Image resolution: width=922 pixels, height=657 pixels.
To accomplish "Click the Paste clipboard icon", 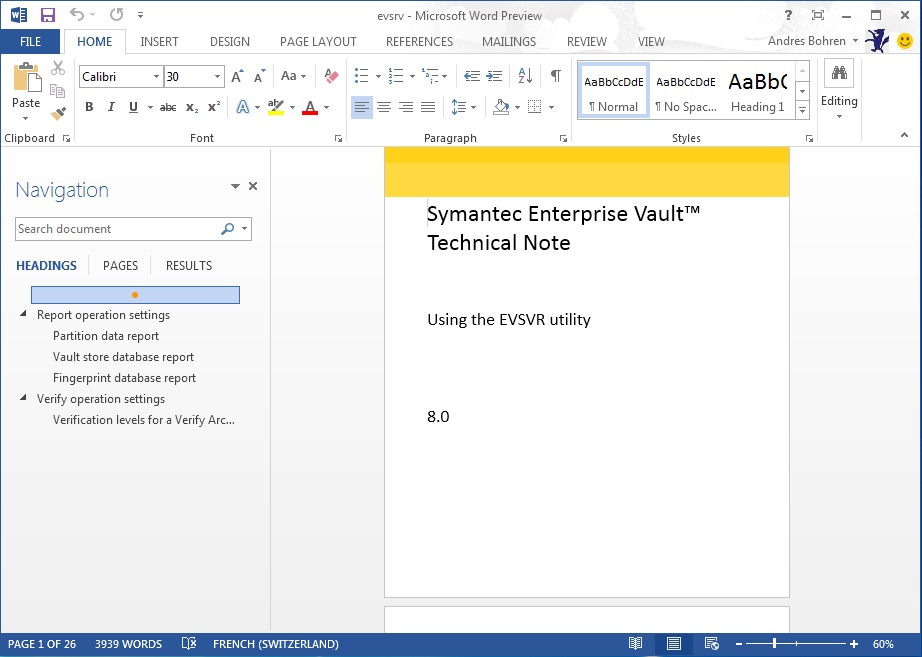I will (26, 77).
